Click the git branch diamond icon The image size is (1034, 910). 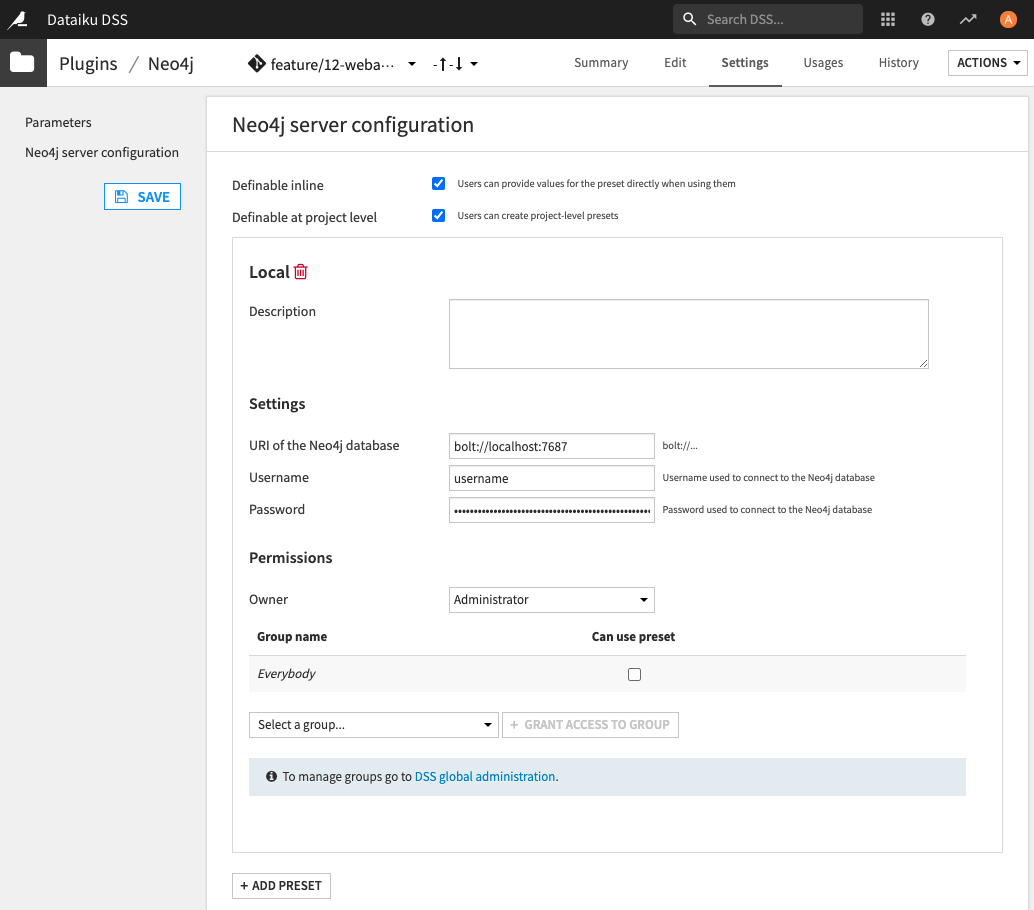[256, 63]
